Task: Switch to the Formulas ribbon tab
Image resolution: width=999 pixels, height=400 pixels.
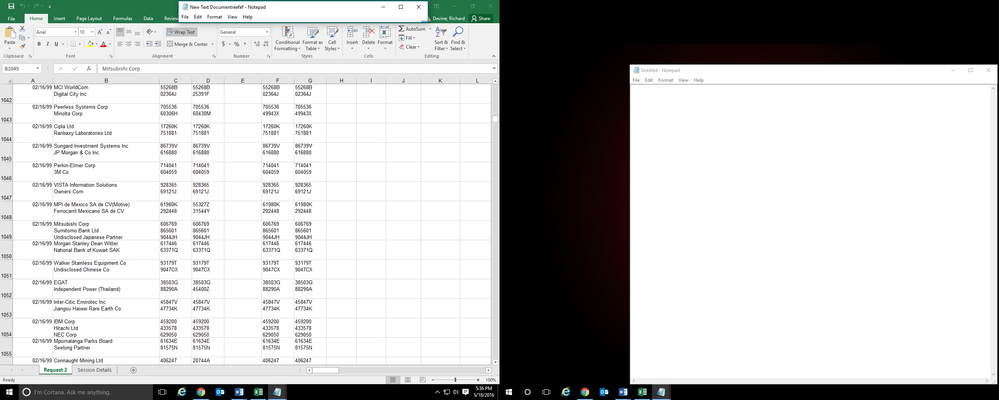Action: [x=122, y=18]
